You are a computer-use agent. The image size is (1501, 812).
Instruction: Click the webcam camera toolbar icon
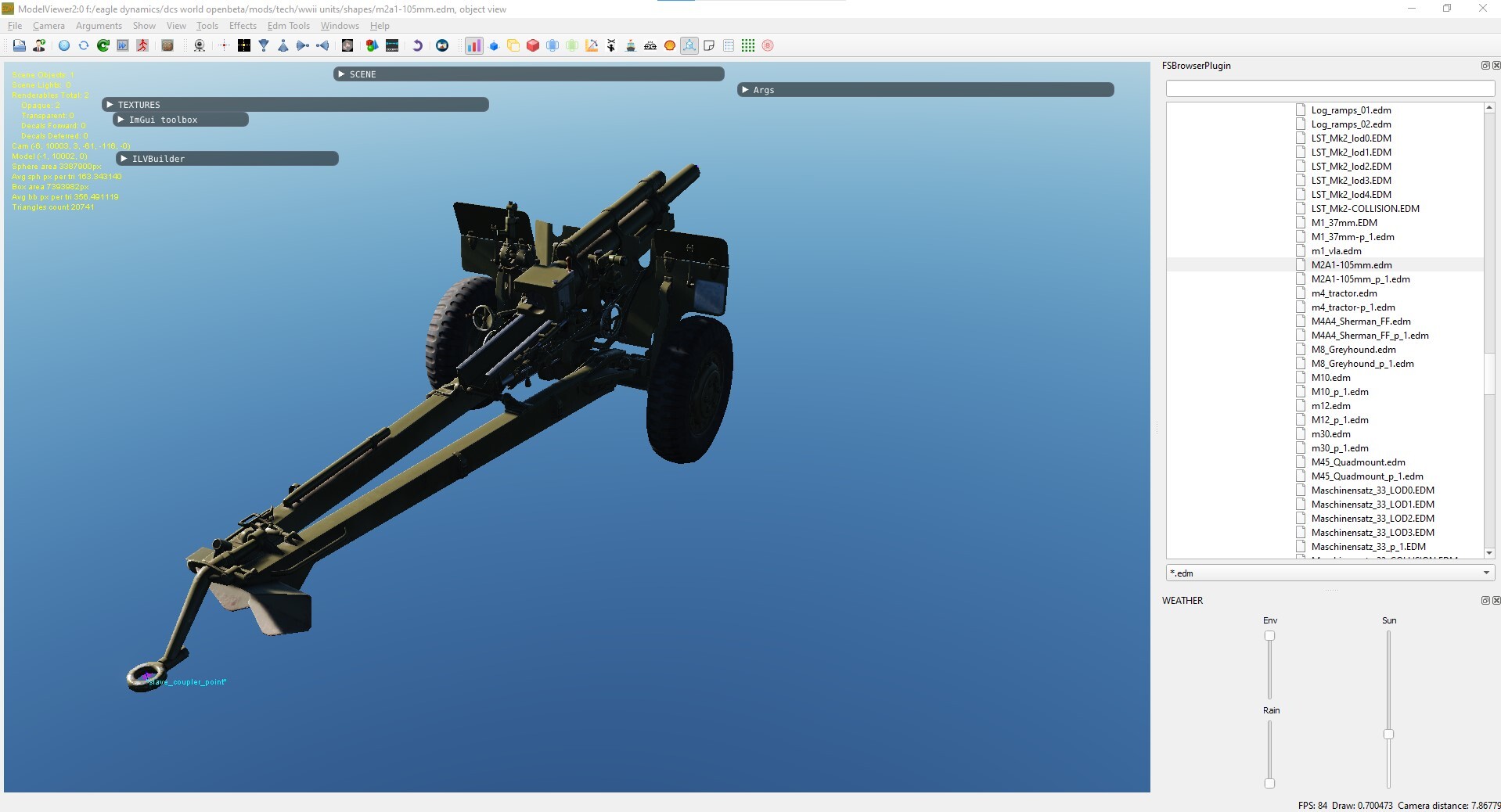200,45
